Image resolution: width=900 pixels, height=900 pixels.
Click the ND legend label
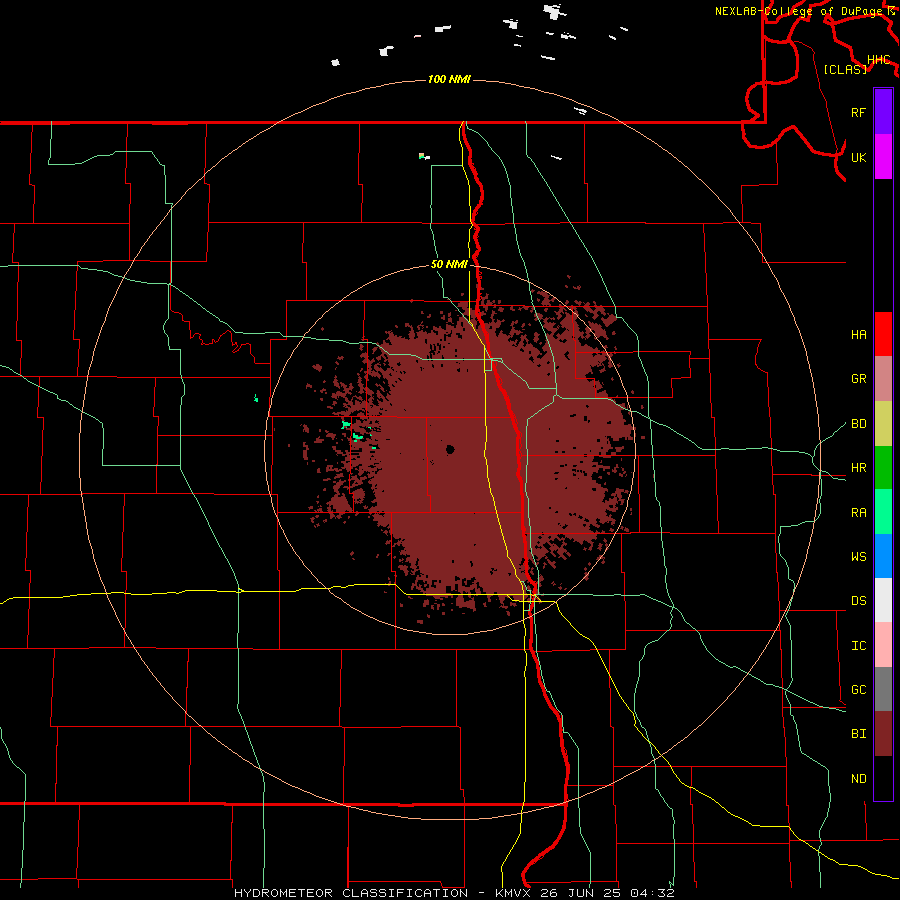coord(858,779)
